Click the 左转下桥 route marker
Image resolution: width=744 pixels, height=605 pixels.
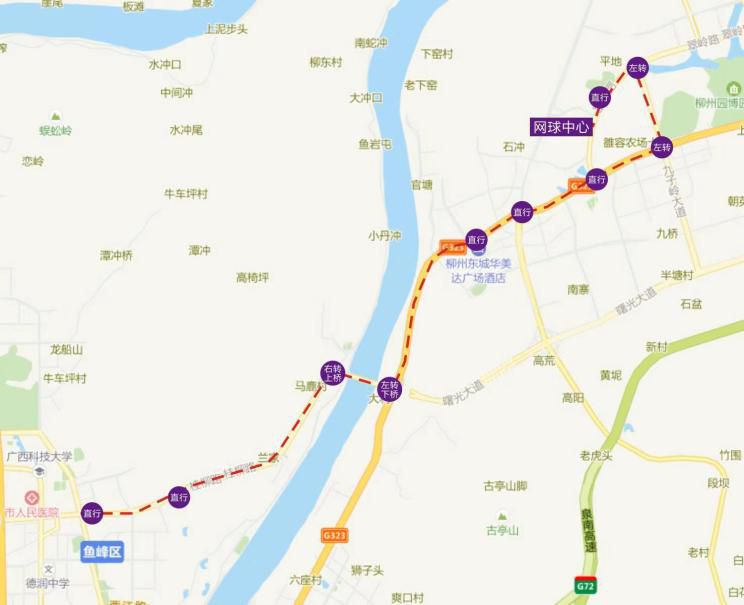click(390, 390)
